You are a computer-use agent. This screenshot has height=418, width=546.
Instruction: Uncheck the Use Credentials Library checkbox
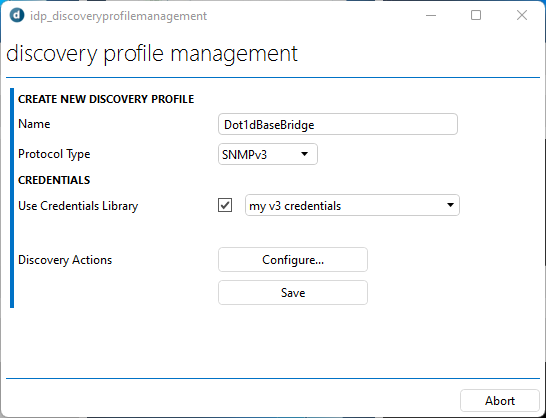225,205
